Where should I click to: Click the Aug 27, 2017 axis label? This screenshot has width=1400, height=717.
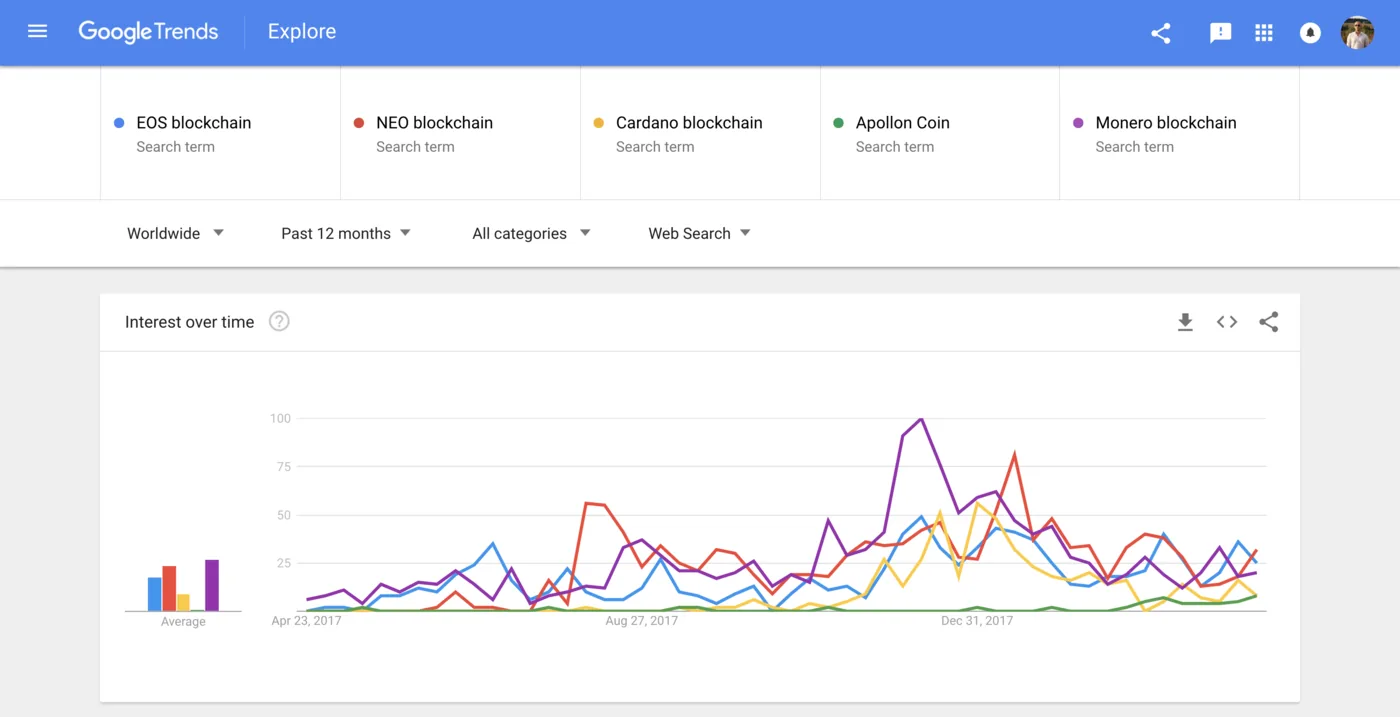[x=642, y=621]
